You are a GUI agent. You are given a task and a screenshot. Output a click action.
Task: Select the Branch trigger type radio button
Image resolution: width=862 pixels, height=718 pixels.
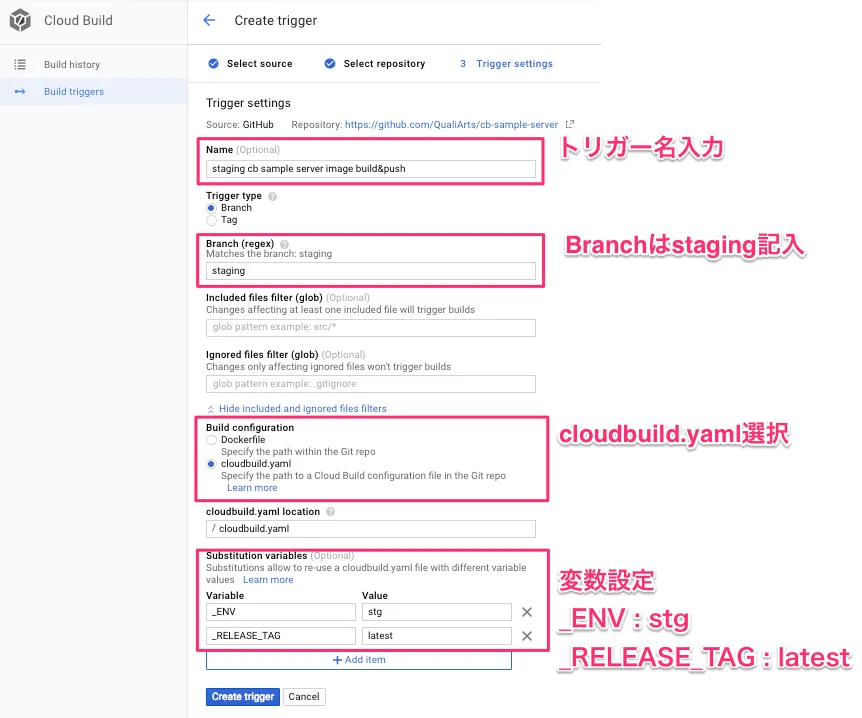tap(211, 208)
